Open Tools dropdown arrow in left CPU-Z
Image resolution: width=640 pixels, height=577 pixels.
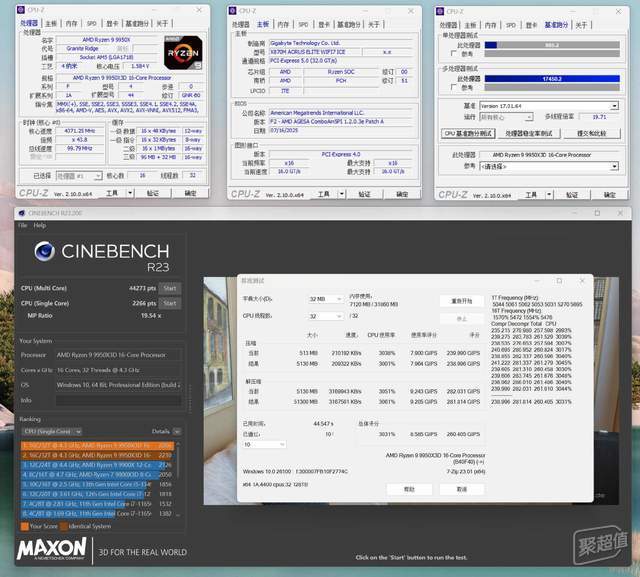click(130, 193)
